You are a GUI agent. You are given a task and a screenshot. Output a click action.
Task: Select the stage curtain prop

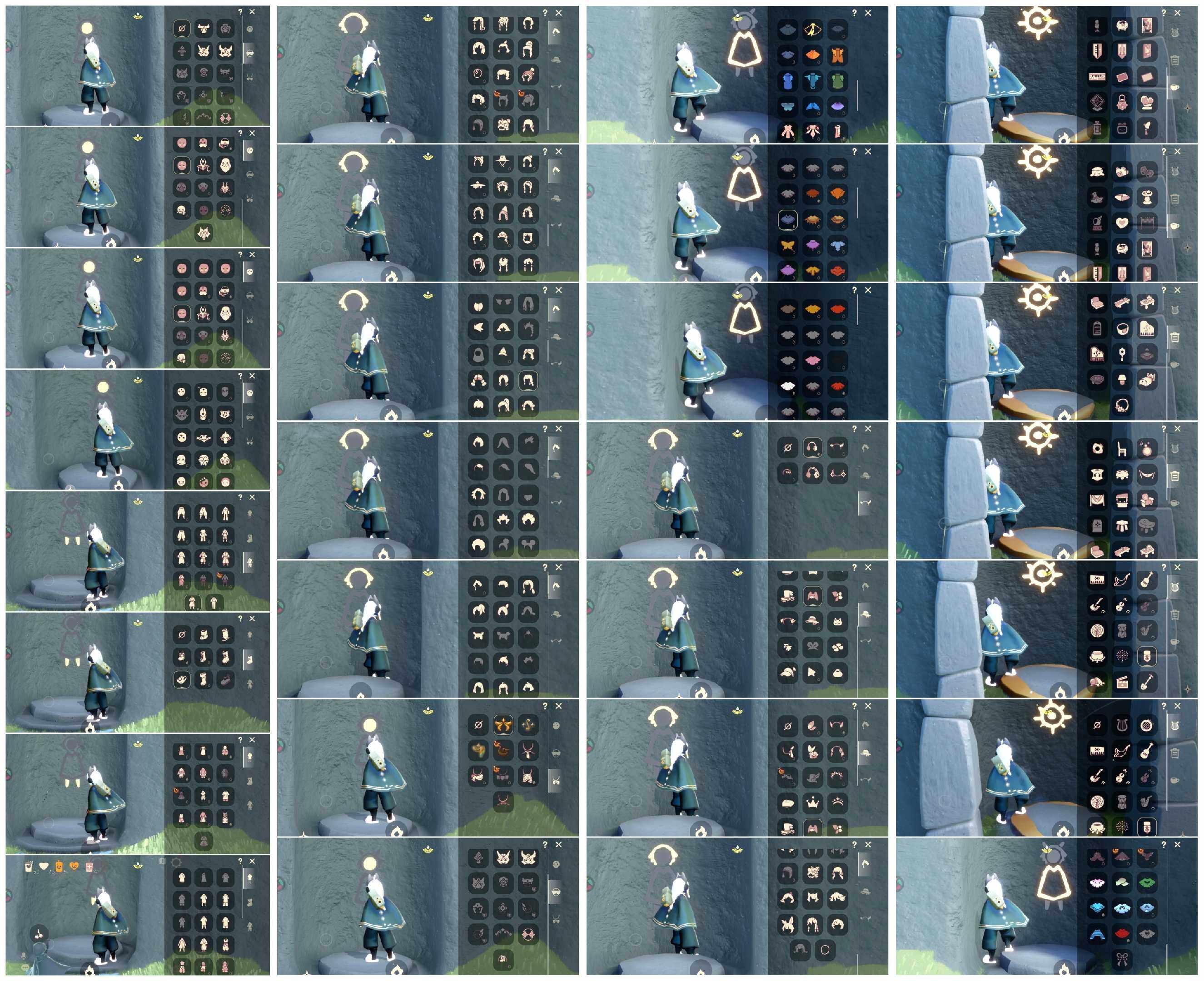coord(1097,500)
